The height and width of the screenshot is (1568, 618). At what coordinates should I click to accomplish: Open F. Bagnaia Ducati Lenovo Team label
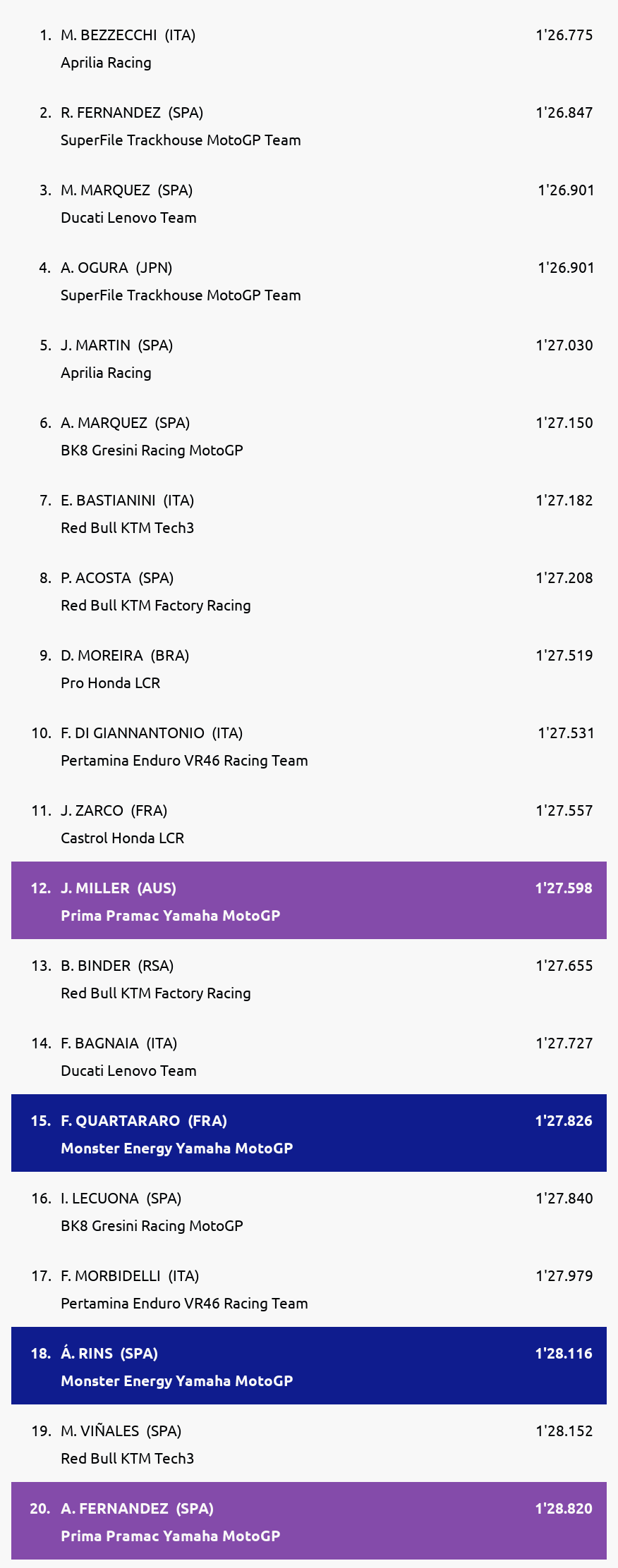click(128, 1071)
